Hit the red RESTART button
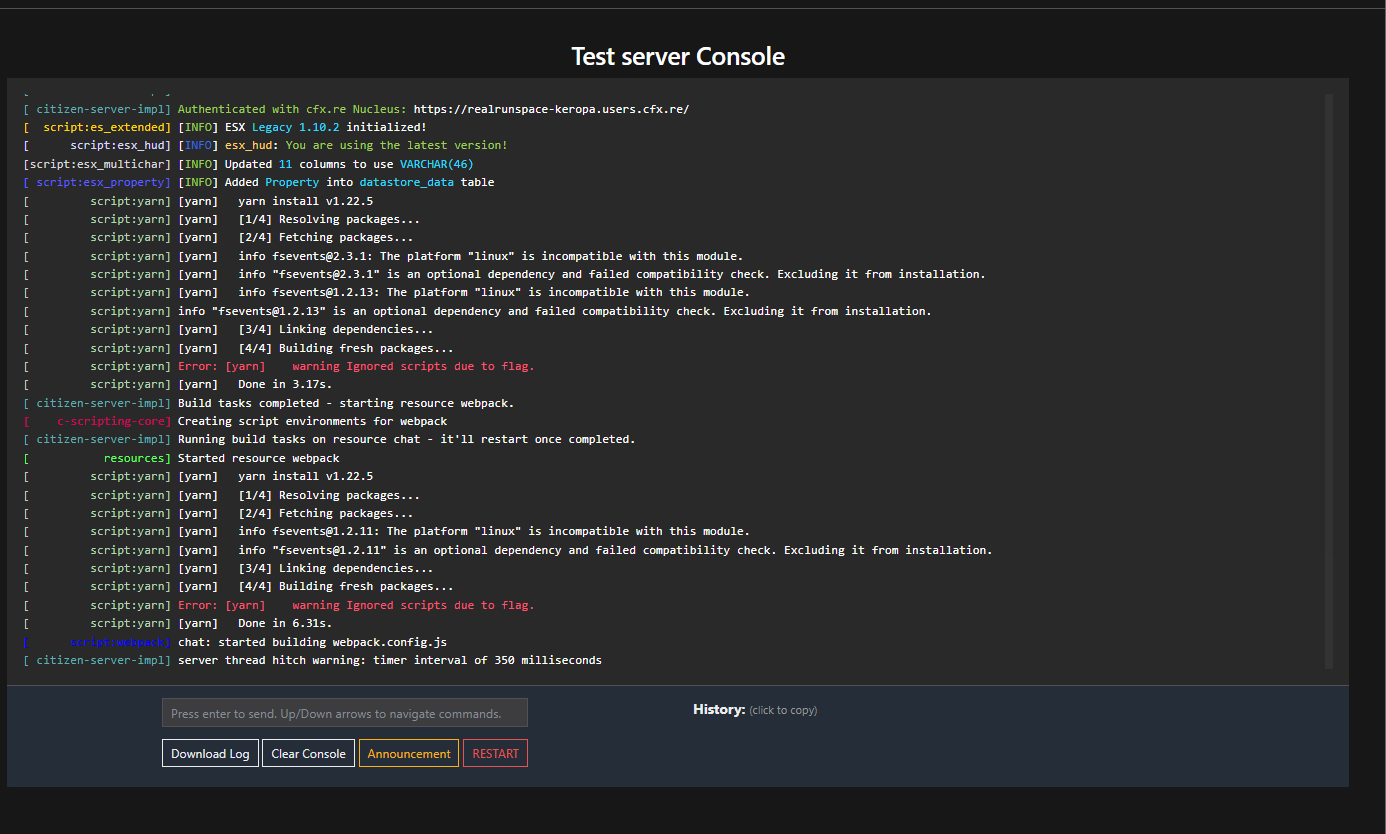This screenshot has height=834, width=1386. (x=495, y=754)
